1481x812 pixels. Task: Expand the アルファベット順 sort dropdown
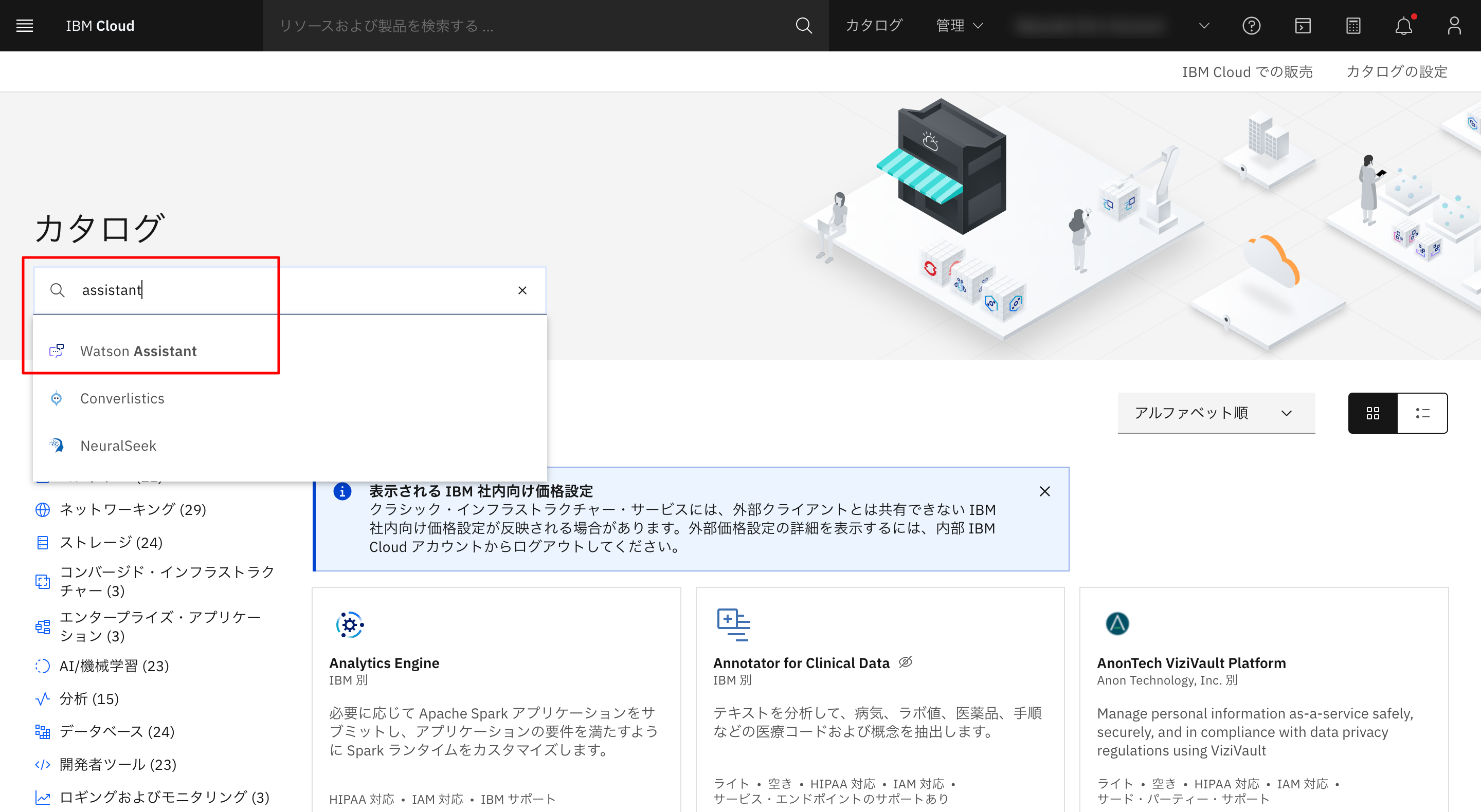[1216, 413]
